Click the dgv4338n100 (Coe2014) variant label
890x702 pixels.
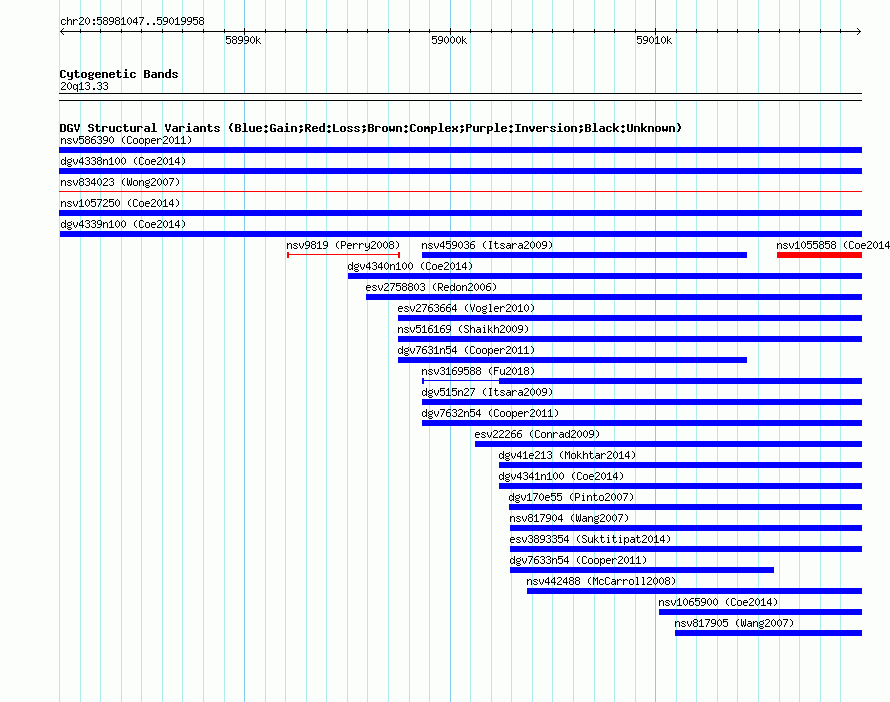pos(123,161)
